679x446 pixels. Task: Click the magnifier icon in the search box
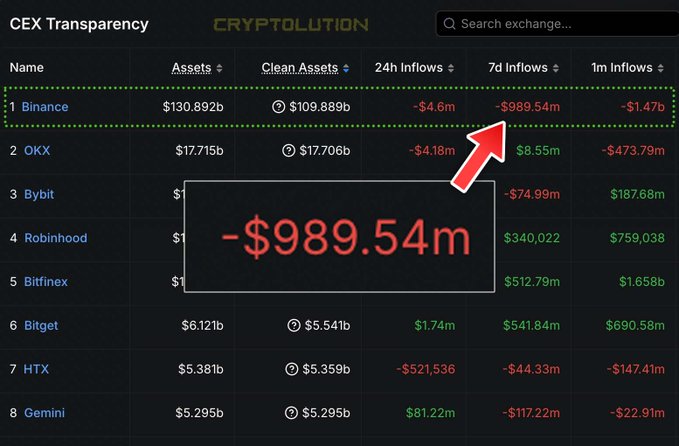pos(449,23)
